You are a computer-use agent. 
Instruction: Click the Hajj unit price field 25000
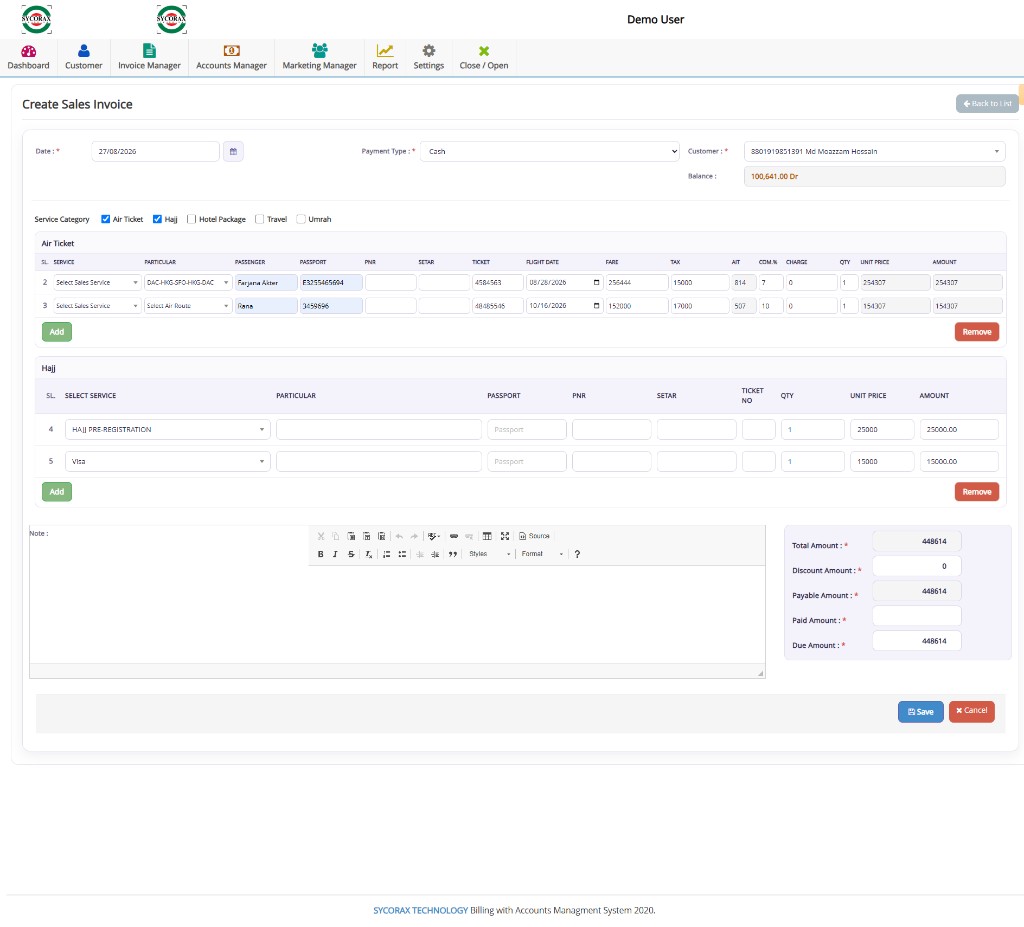point(882,430)
